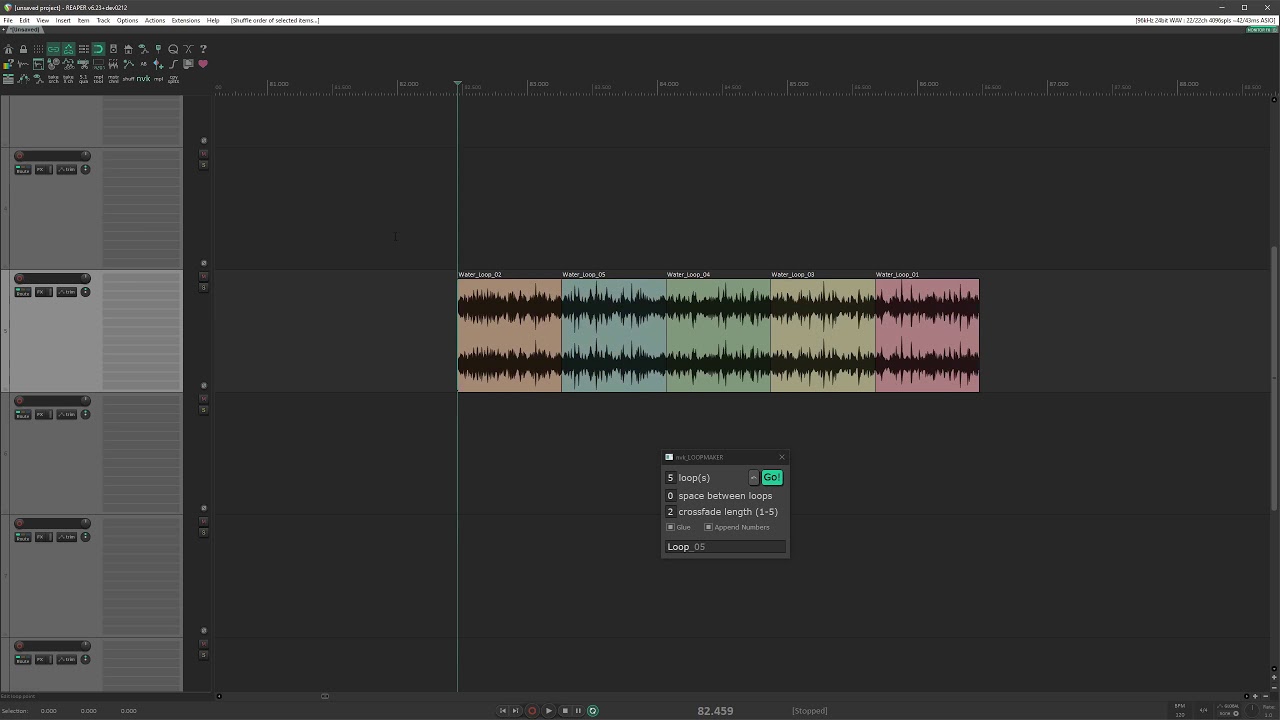Open the Insert menu

[x=63, y=20]
